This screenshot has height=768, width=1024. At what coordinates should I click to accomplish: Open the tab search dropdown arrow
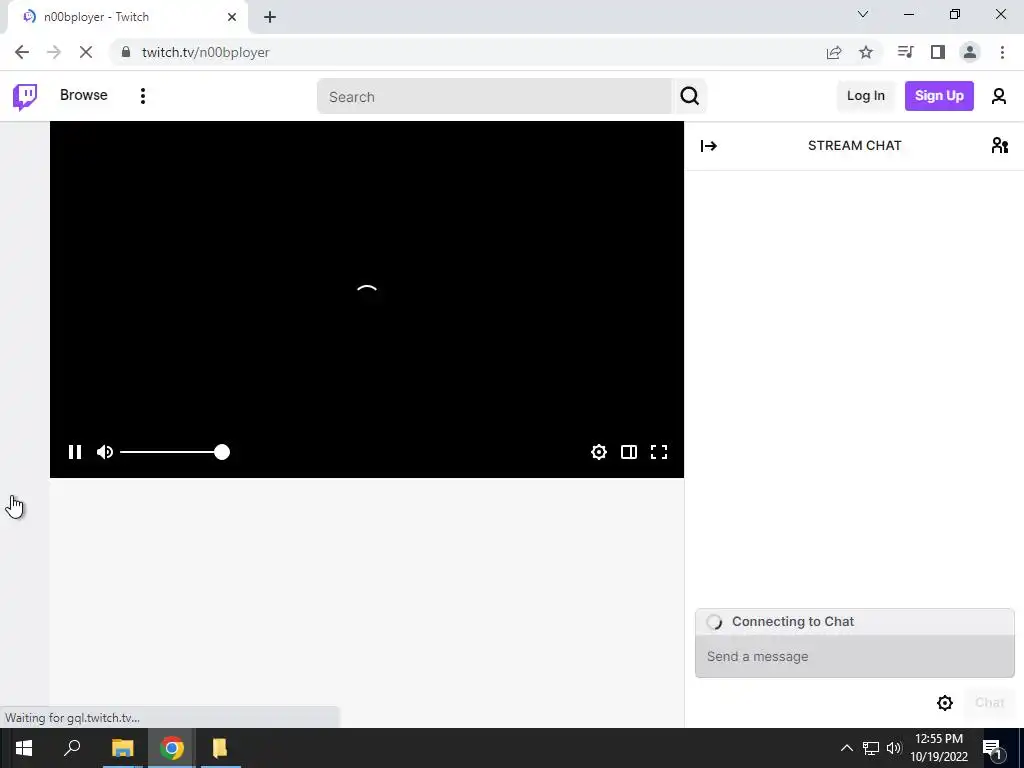(863, 14)
